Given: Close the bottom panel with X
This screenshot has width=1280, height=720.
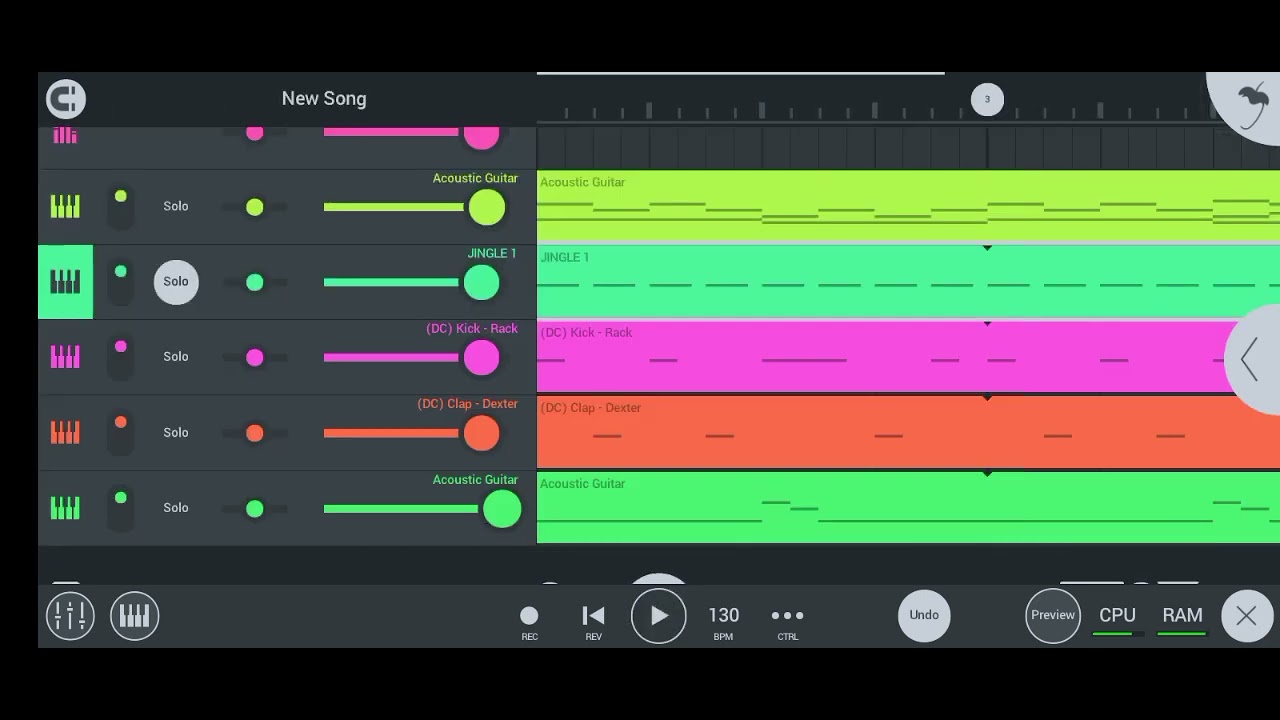Looking at the screenshot, I should pos(1246,616).
